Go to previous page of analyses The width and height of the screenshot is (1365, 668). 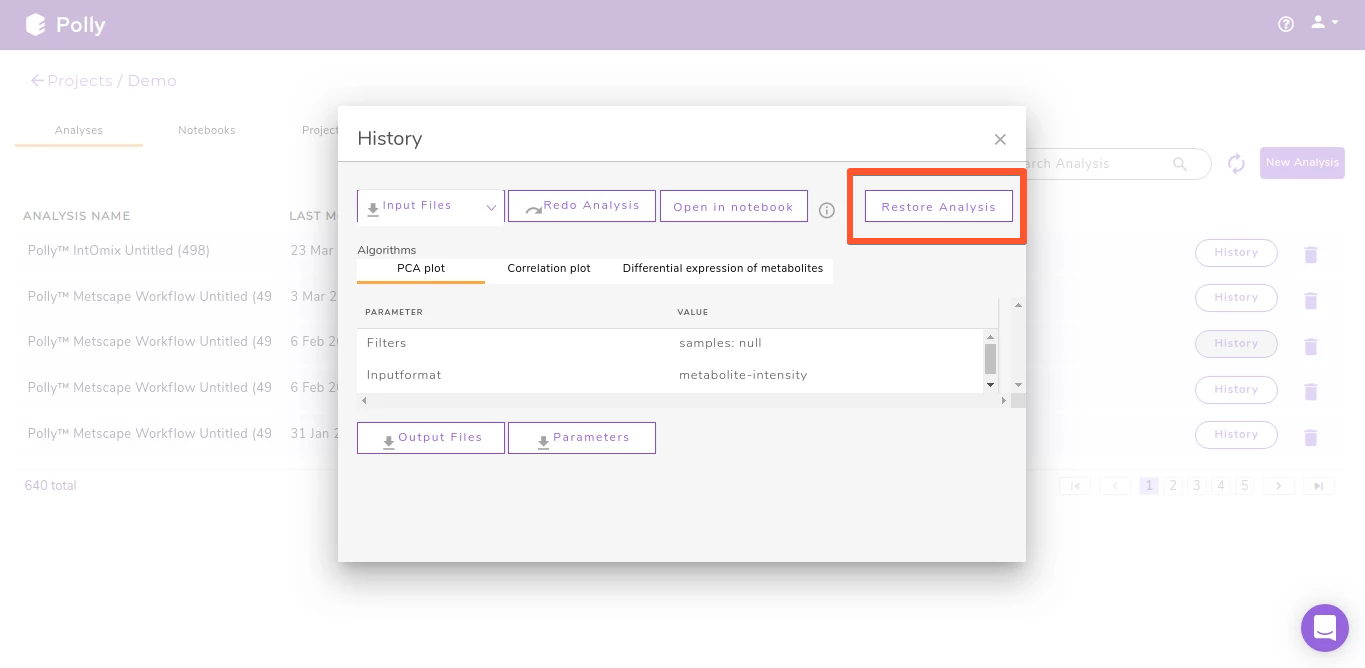click(1115, 486)
